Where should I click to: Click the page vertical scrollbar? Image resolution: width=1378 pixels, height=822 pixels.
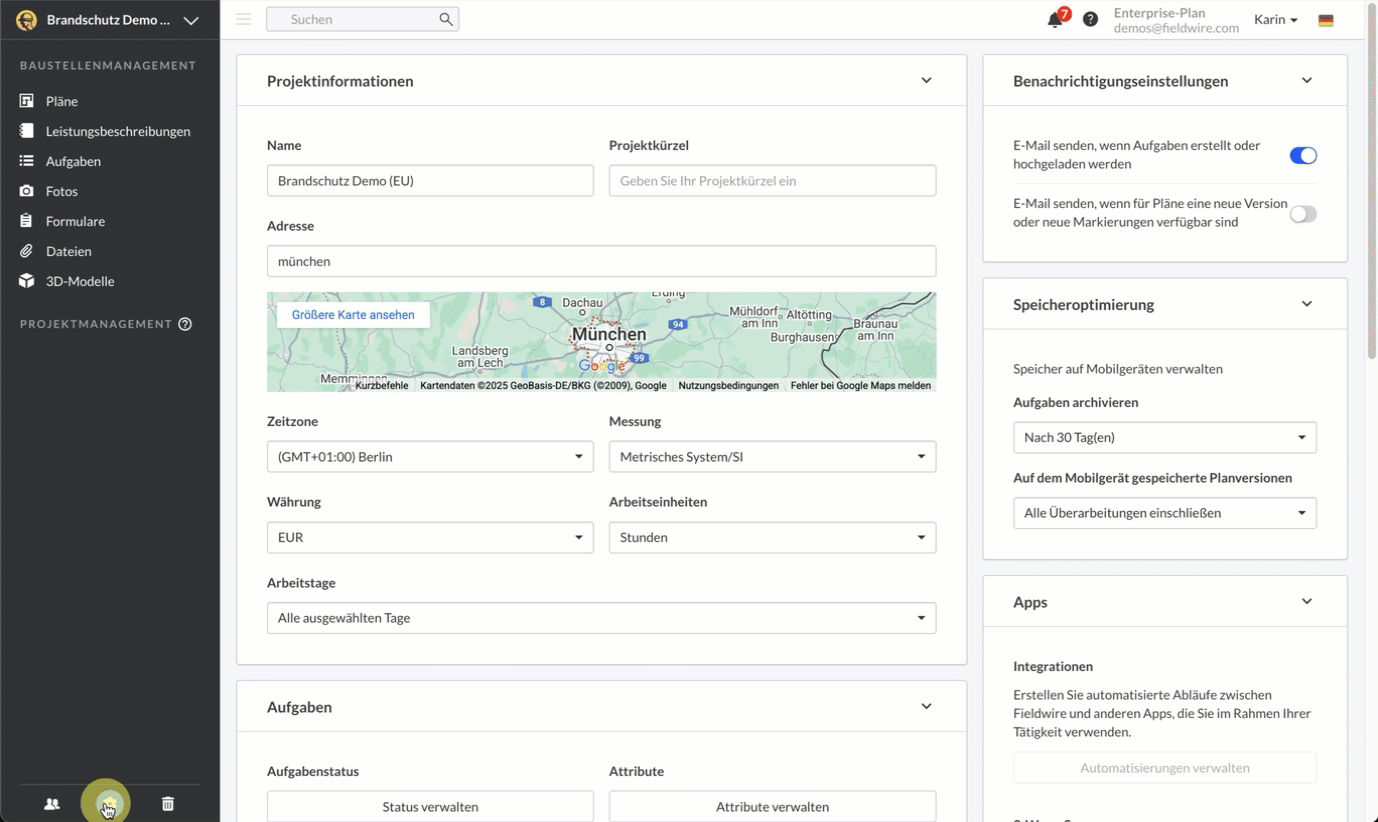(x=1371, y=182)
